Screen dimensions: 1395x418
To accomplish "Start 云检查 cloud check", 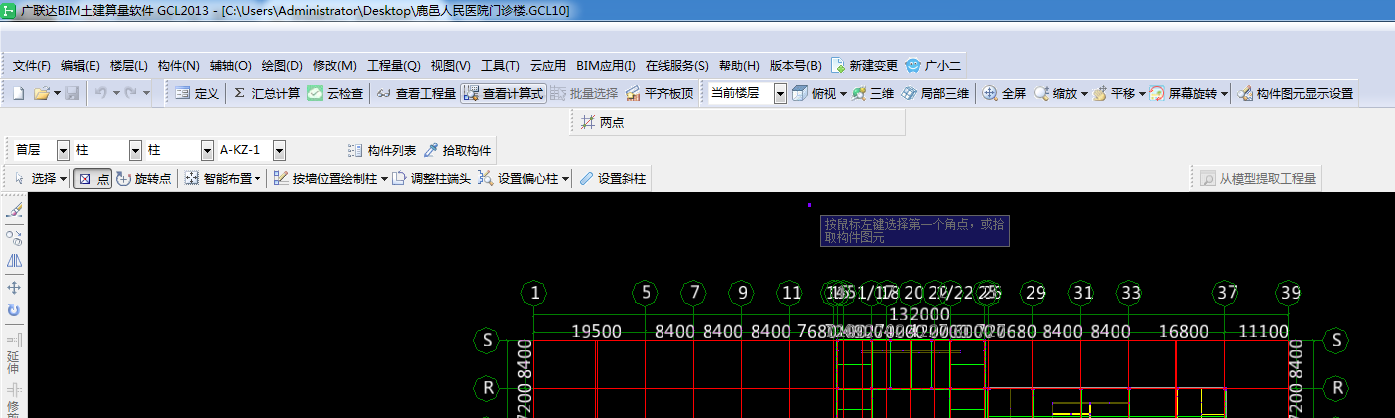I will (x=335, y=93).
